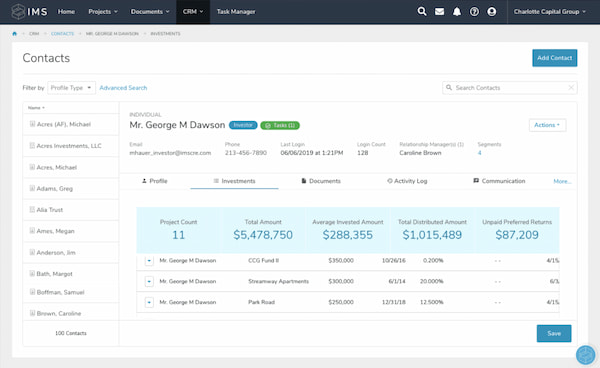Open the Advanced Search link
The width and height of the screenshot is (600, 368).
point(123,88)
